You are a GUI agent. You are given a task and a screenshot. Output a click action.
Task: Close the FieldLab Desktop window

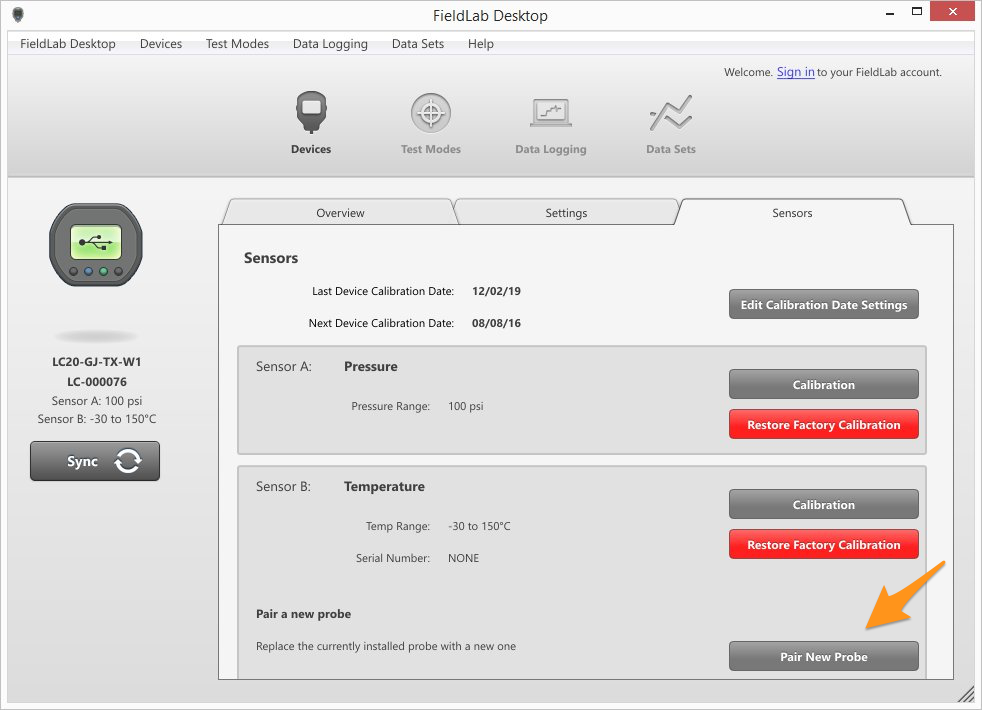[x=952, y=12]
